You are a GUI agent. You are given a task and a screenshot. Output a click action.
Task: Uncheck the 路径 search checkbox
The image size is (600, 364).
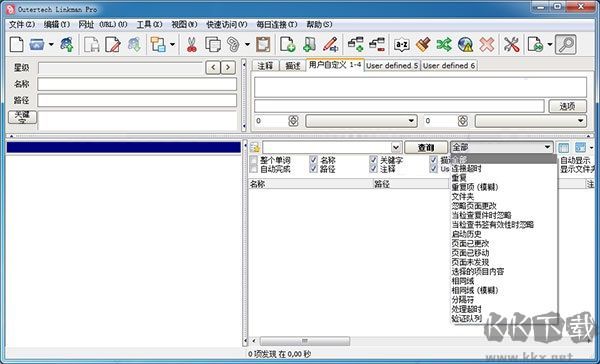(313, 168)
